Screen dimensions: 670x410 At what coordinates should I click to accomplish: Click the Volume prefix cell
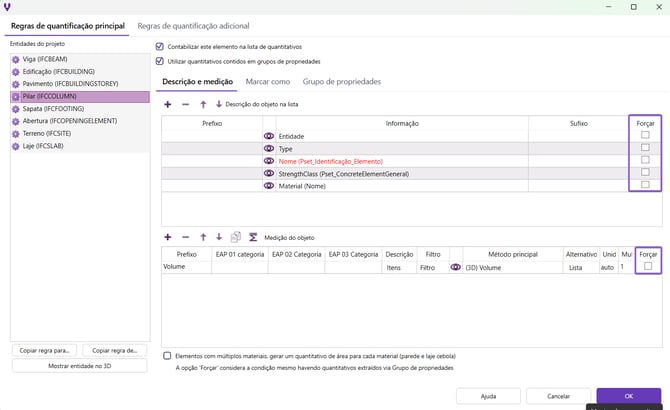coord(186,266)
